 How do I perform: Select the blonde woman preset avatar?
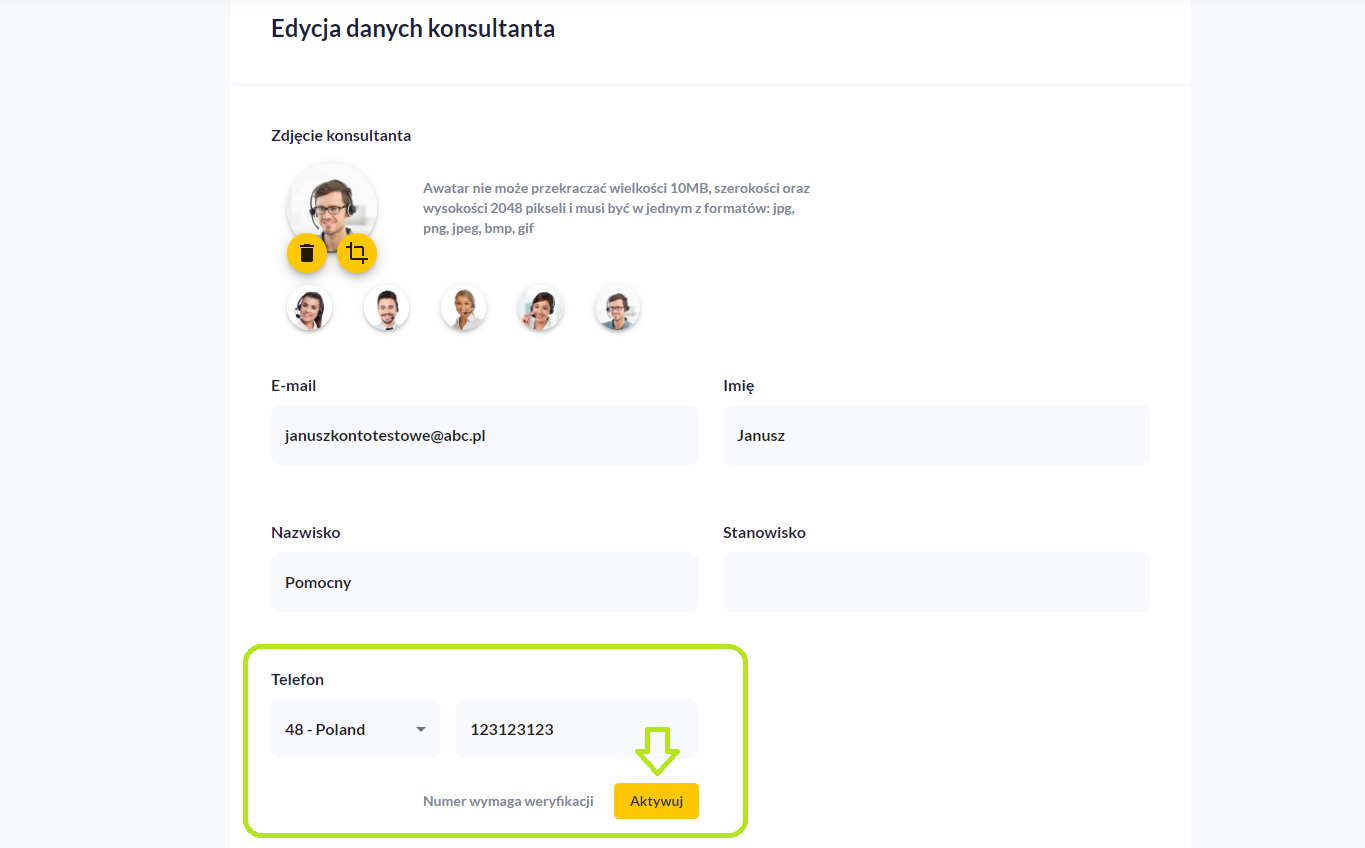(464, 308)
